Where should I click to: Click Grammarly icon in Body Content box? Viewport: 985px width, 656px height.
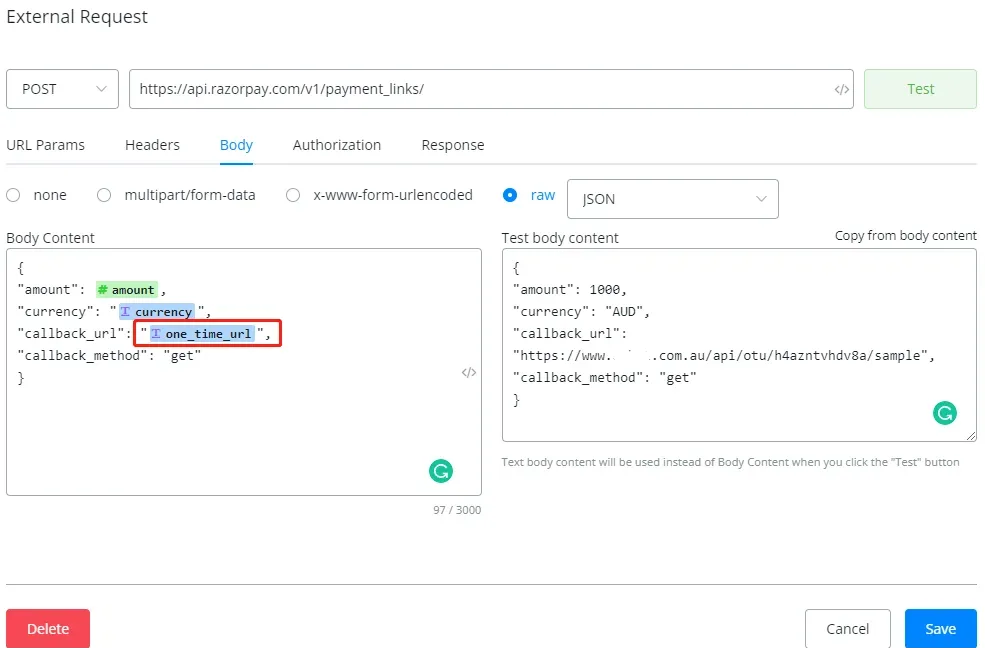click(x=441, y=471)
